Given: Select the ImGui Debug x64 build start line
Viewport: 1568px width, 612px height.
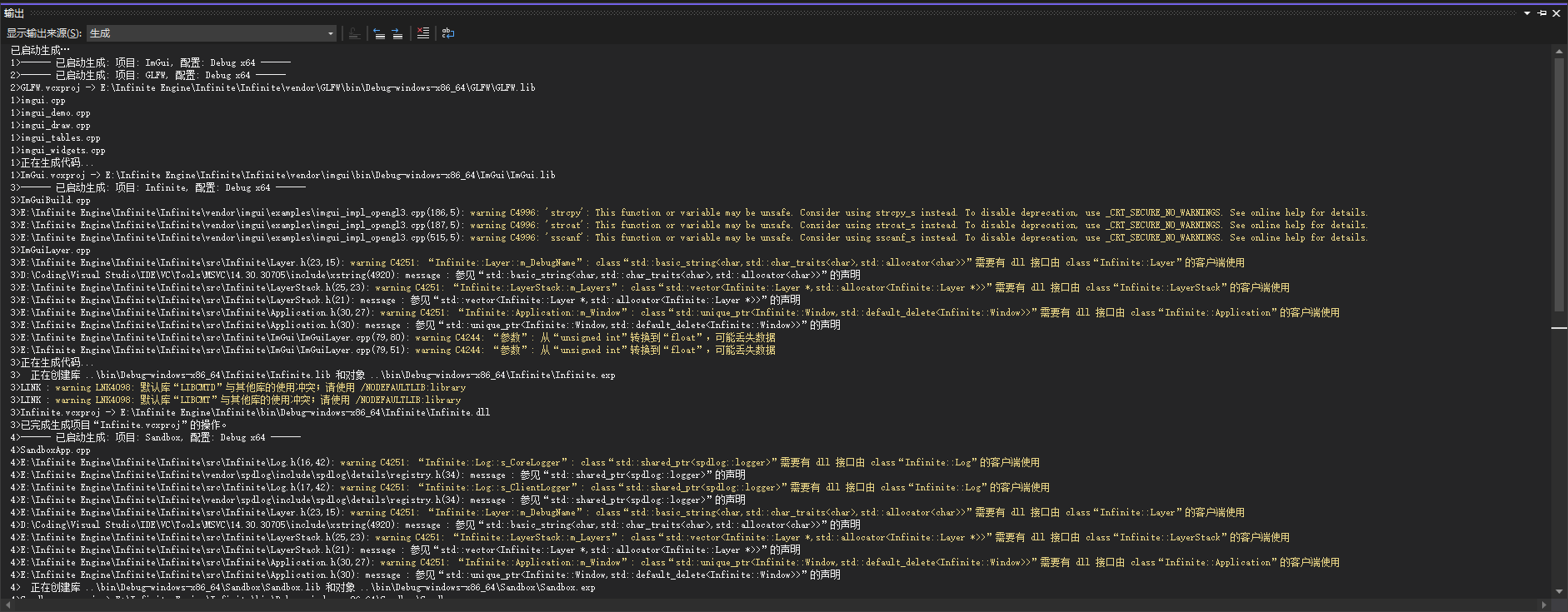Looking at the screenshot, I should (x=151, y=62).
